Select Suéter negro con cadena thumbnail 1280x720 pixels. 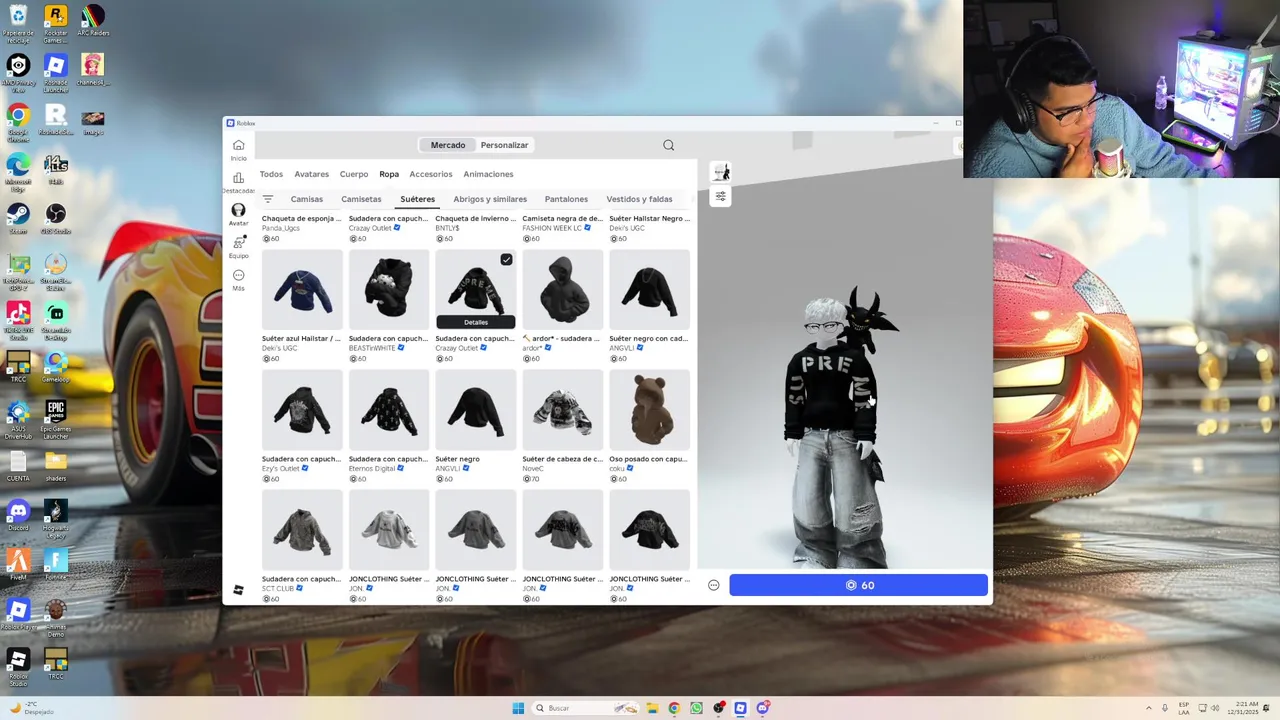tap(650, 289)
